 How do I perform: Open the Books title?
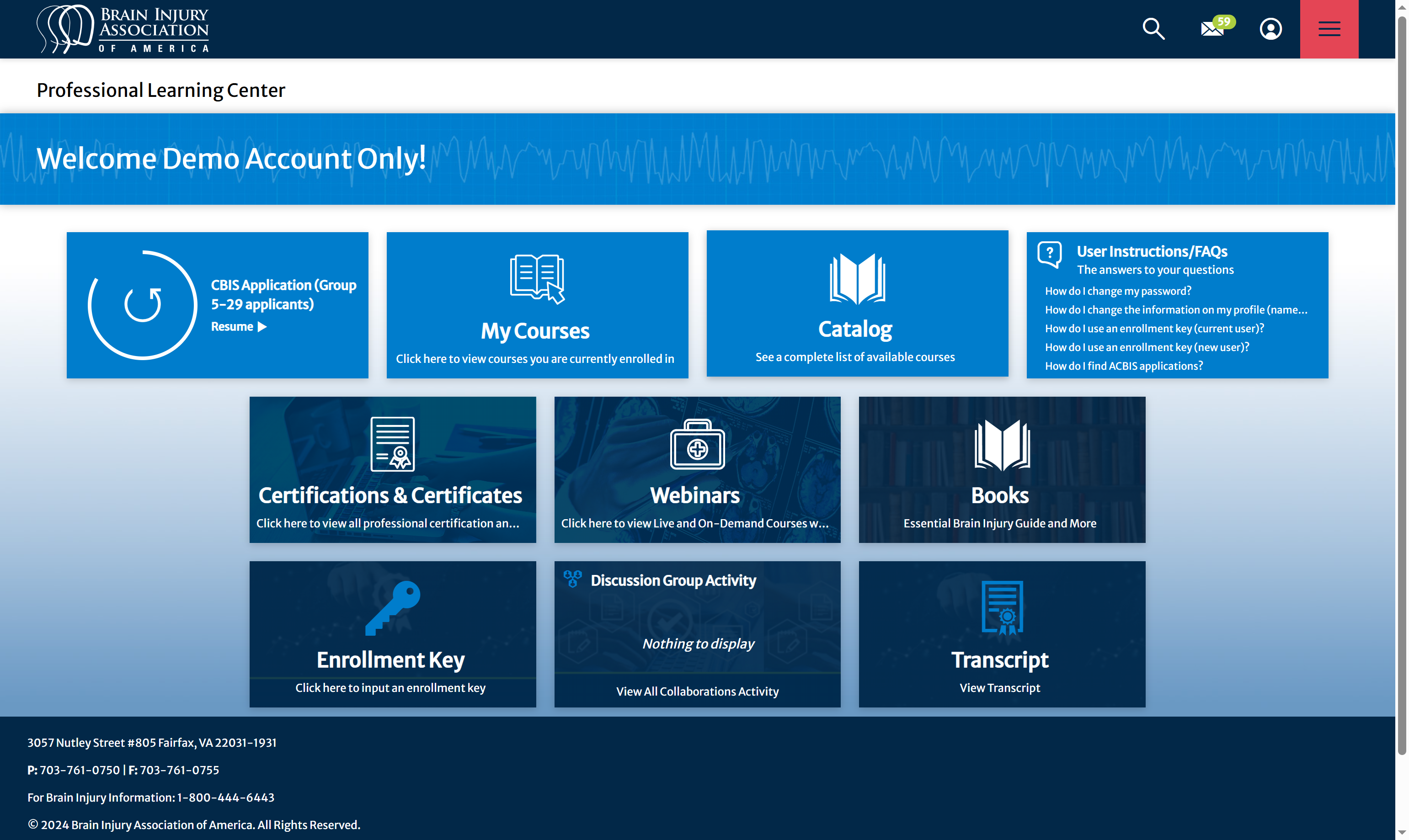pyautogui.click(x=999, y=495)
